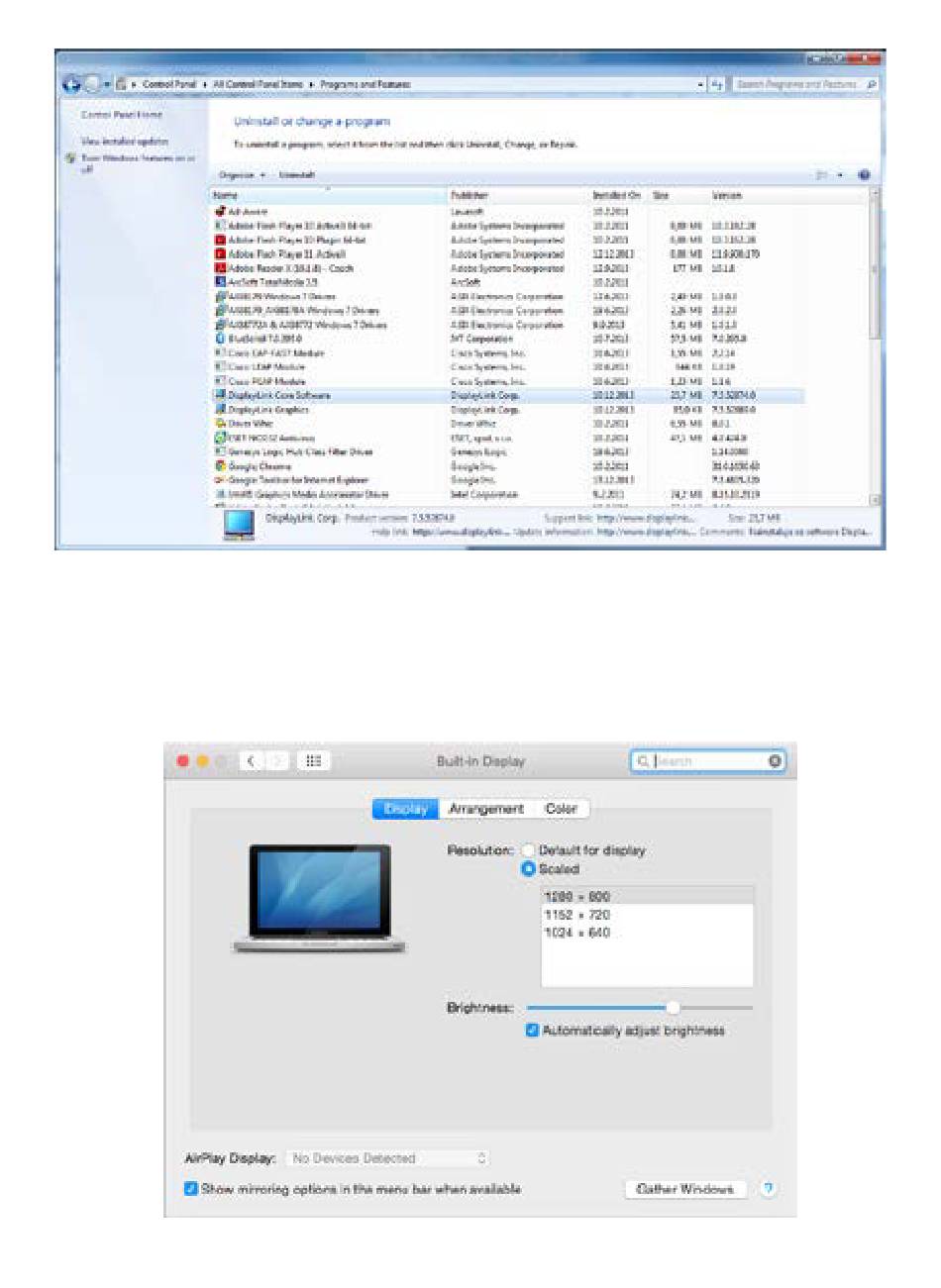Open Programs and Features help icon
The height and width of the screenshot is (1288, 941).
tap(864, 175)
